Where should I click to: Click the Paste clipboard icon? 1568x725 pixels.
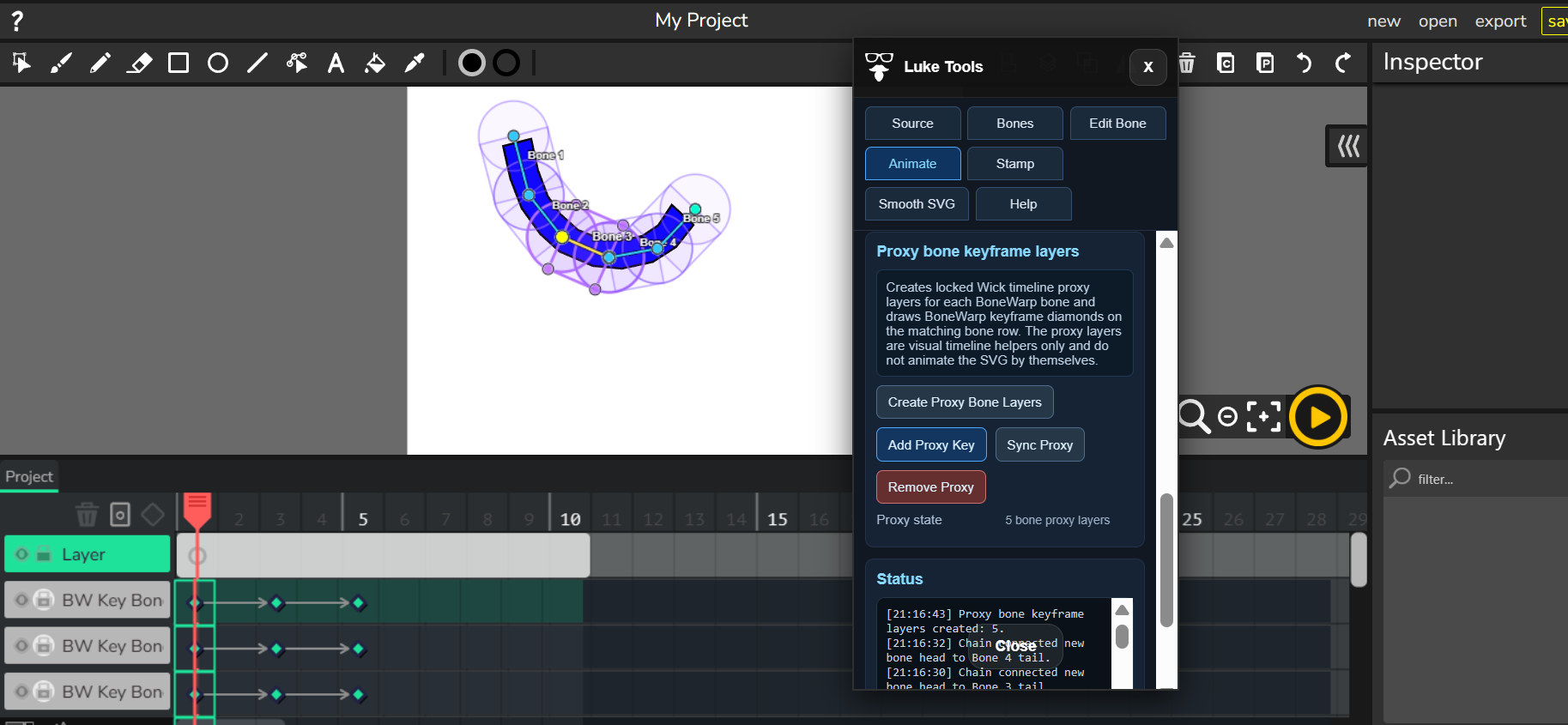click(x=1264, y=63)
